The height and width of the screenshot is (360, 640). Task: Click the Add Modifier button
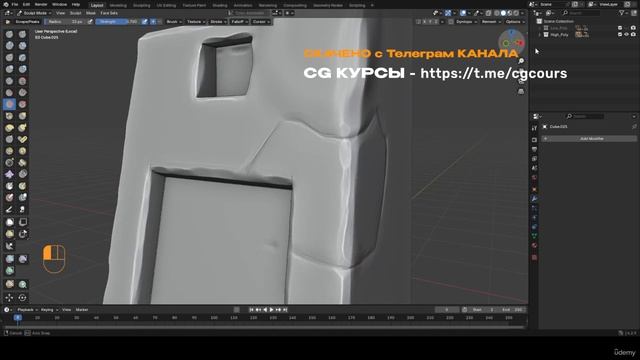click(x=589, y=139)
